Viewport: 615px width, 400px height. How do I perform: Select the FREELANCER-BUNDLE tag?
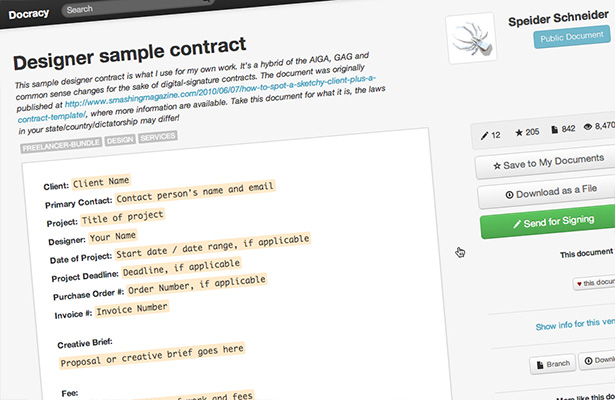click(61, 145)
